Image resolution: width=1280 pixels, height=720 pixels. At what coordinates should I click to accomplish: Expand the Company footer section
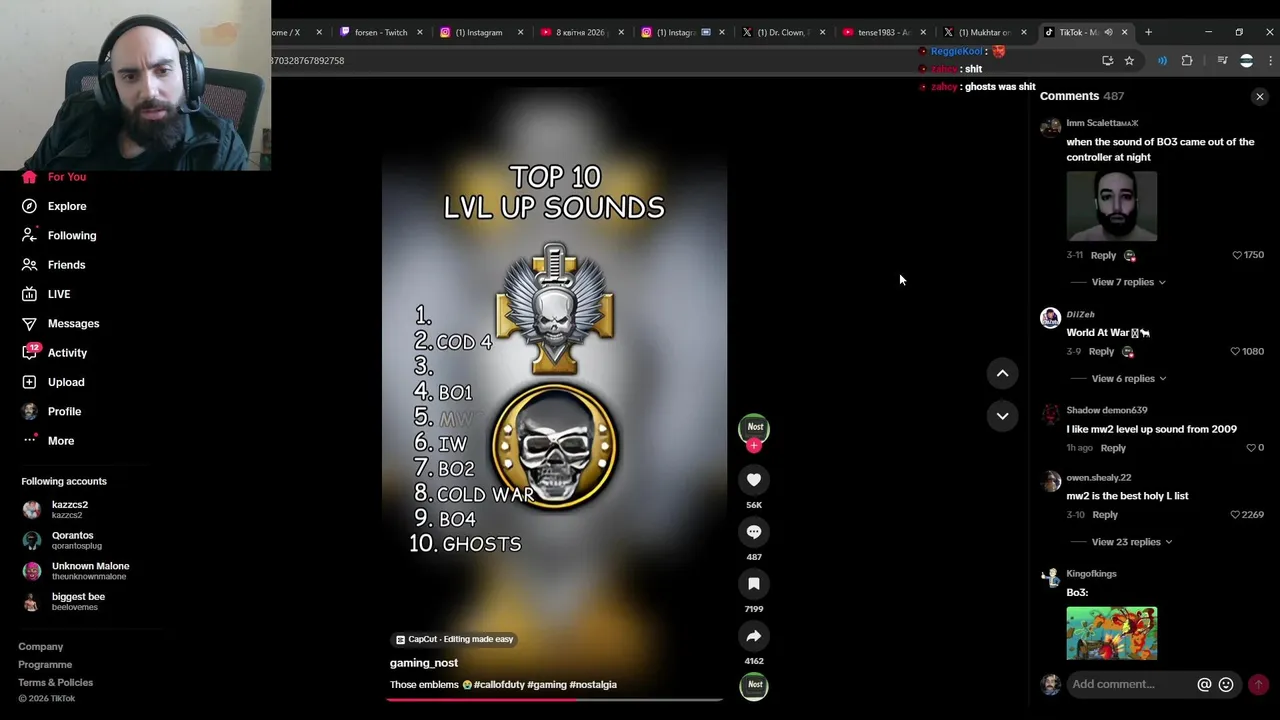click(40, 647)
